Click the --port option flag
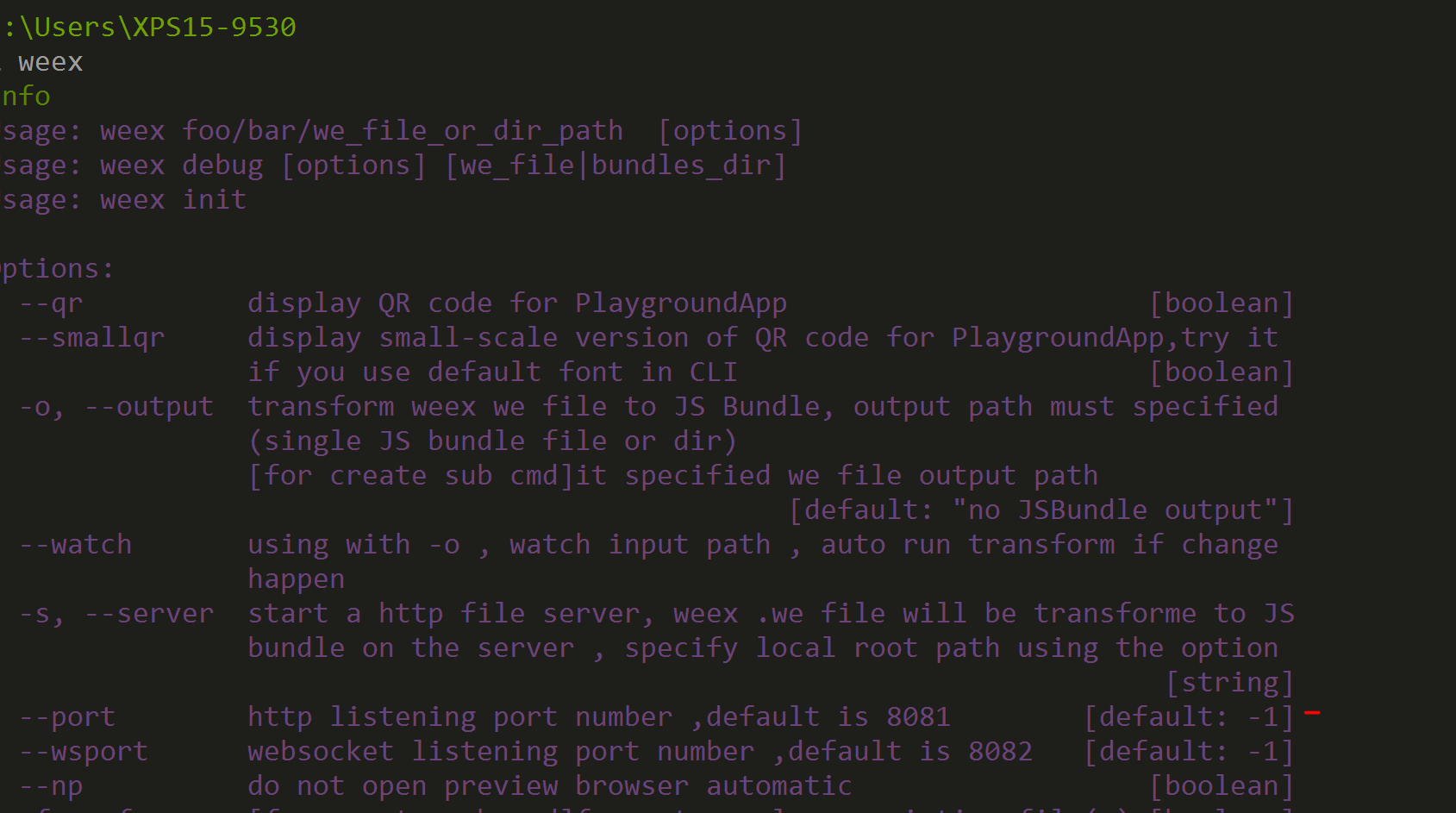1456x813 pixels. click(68, 717)
